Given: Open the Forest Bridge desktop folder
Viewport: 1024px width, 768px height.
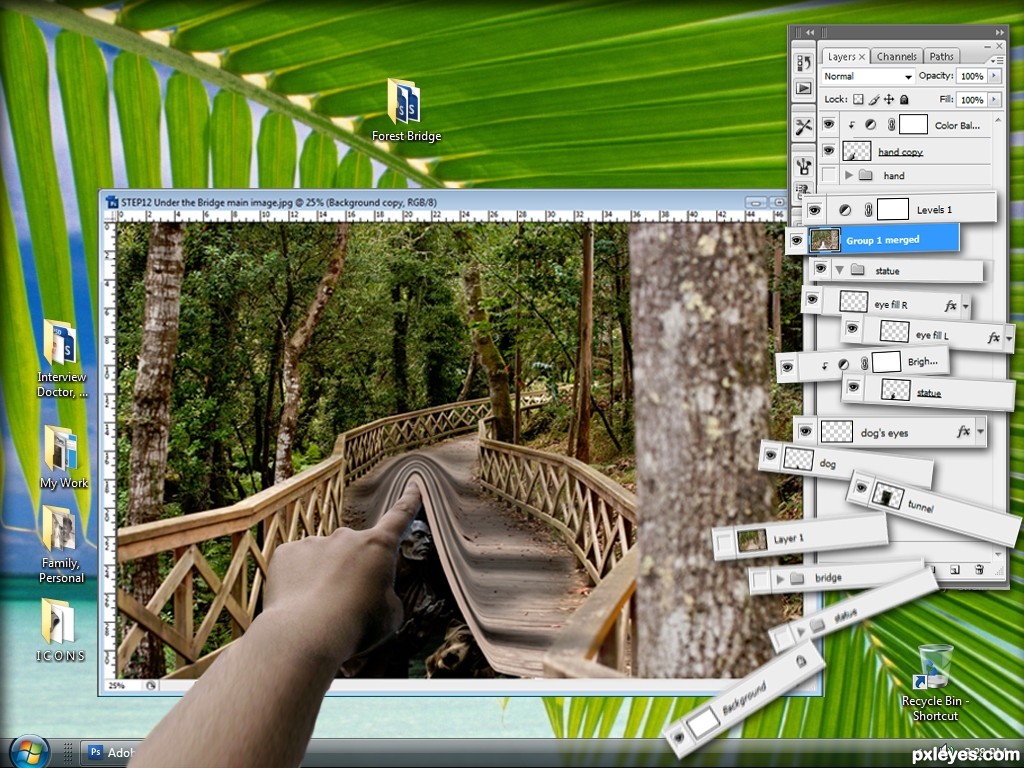Looking at the screenshot, I should [406, 110].
